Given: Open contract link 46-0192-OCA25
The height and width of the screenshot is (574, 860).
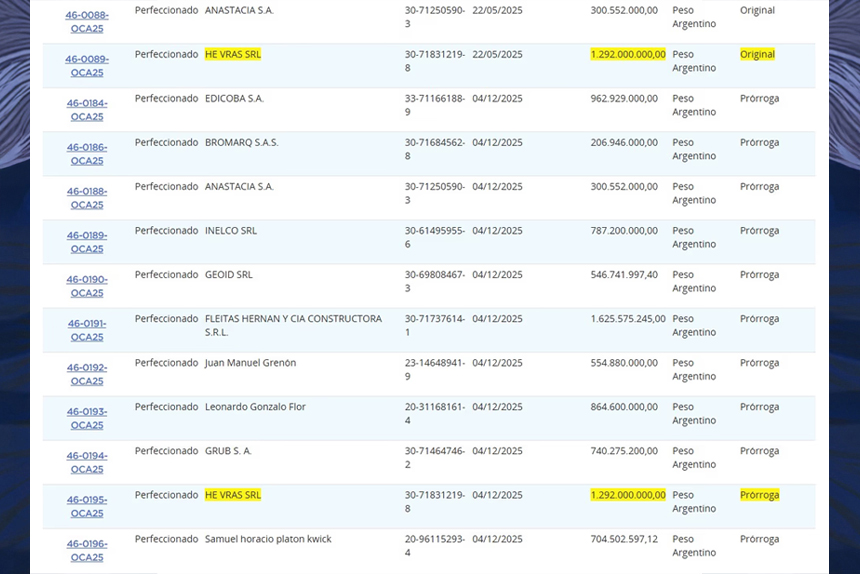Looking at the screenshot, I should point(87,374).
